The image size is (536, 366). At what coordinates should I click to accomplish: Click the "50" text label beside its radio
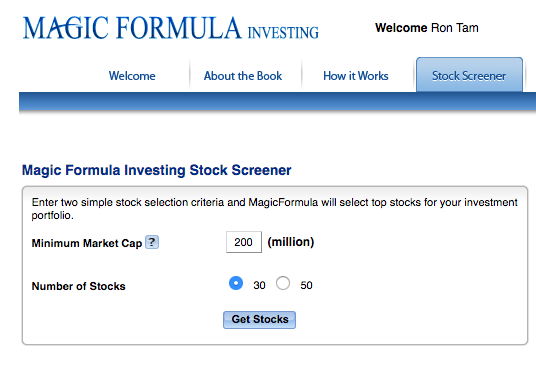[x=306, y=285]
